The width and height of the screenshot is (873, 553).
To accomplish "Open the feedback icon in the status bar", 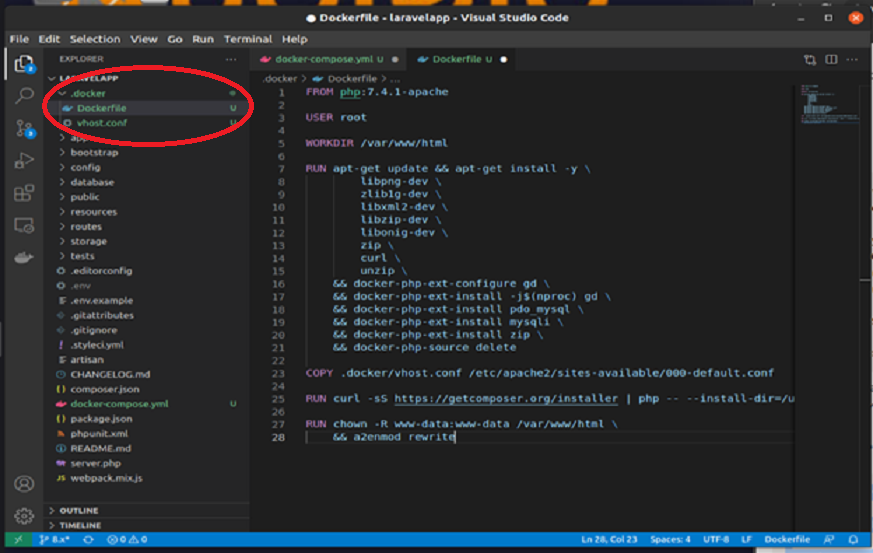I will point(829,540).
